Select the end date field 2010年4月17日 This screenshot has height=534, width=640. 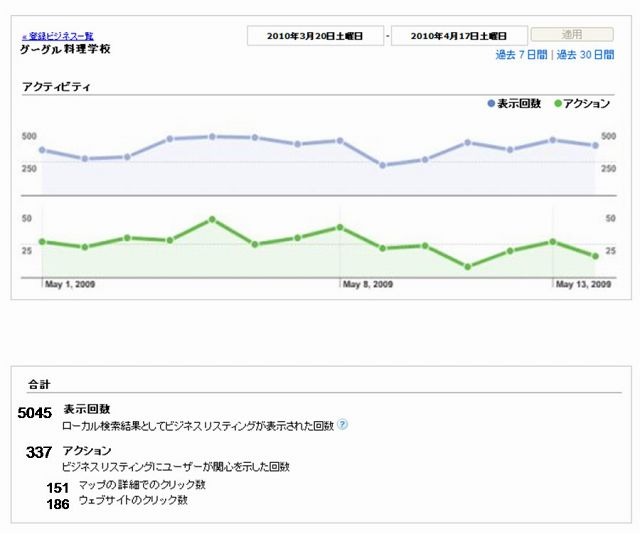pyautogui.click(x=458, y=36)
